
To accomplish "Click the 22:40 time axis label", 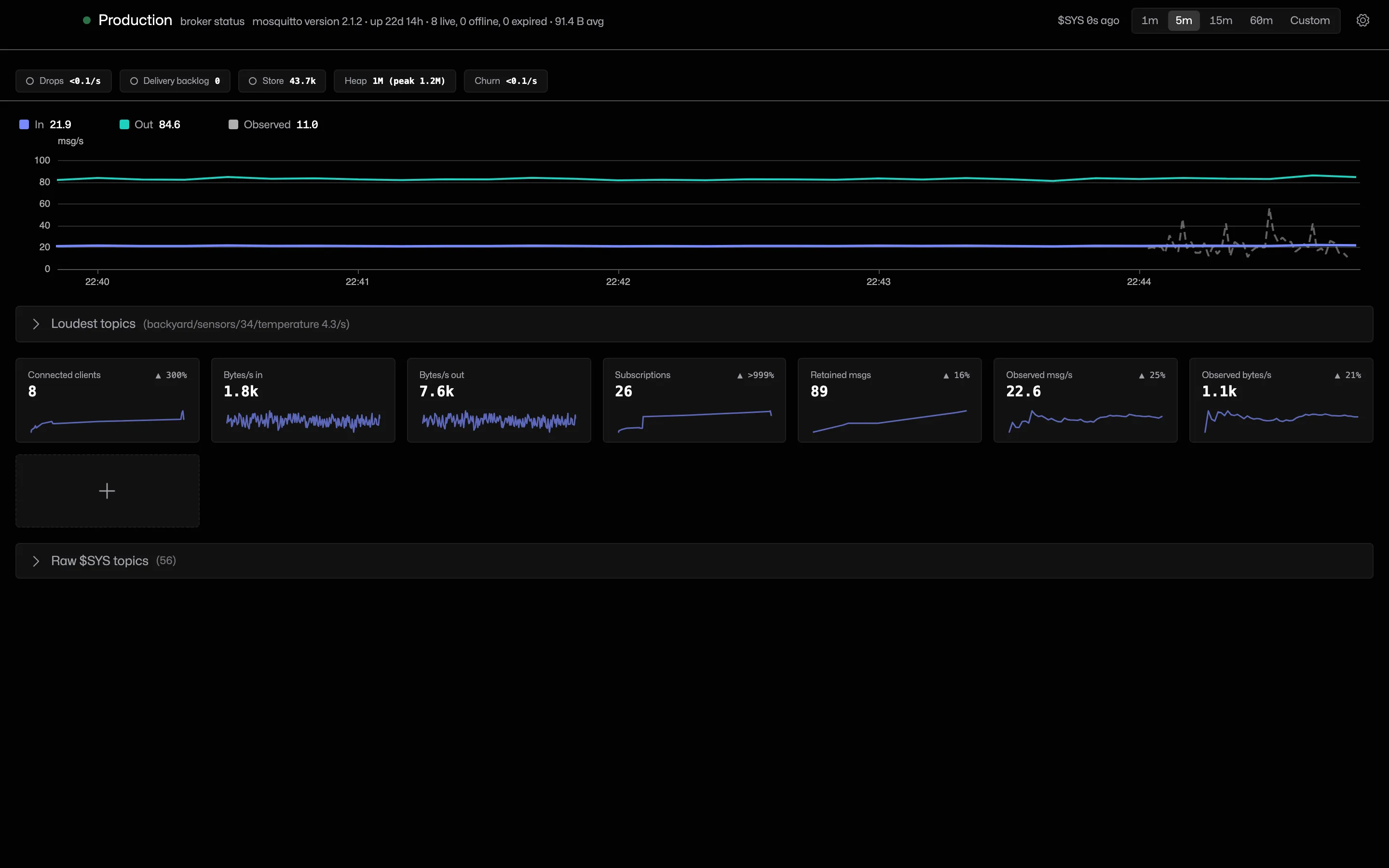I will click(x=97, y=282).
